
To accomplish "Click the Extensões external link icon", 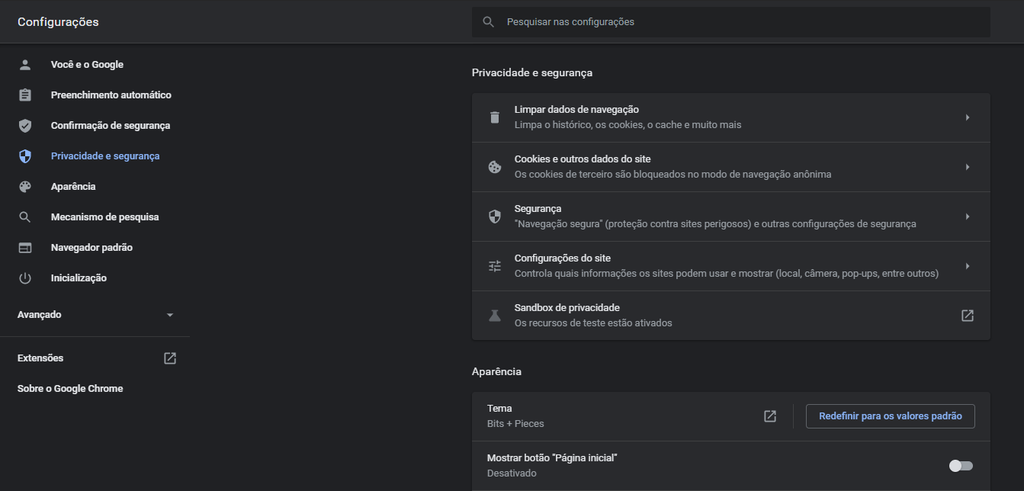I will tap(170, 358).
